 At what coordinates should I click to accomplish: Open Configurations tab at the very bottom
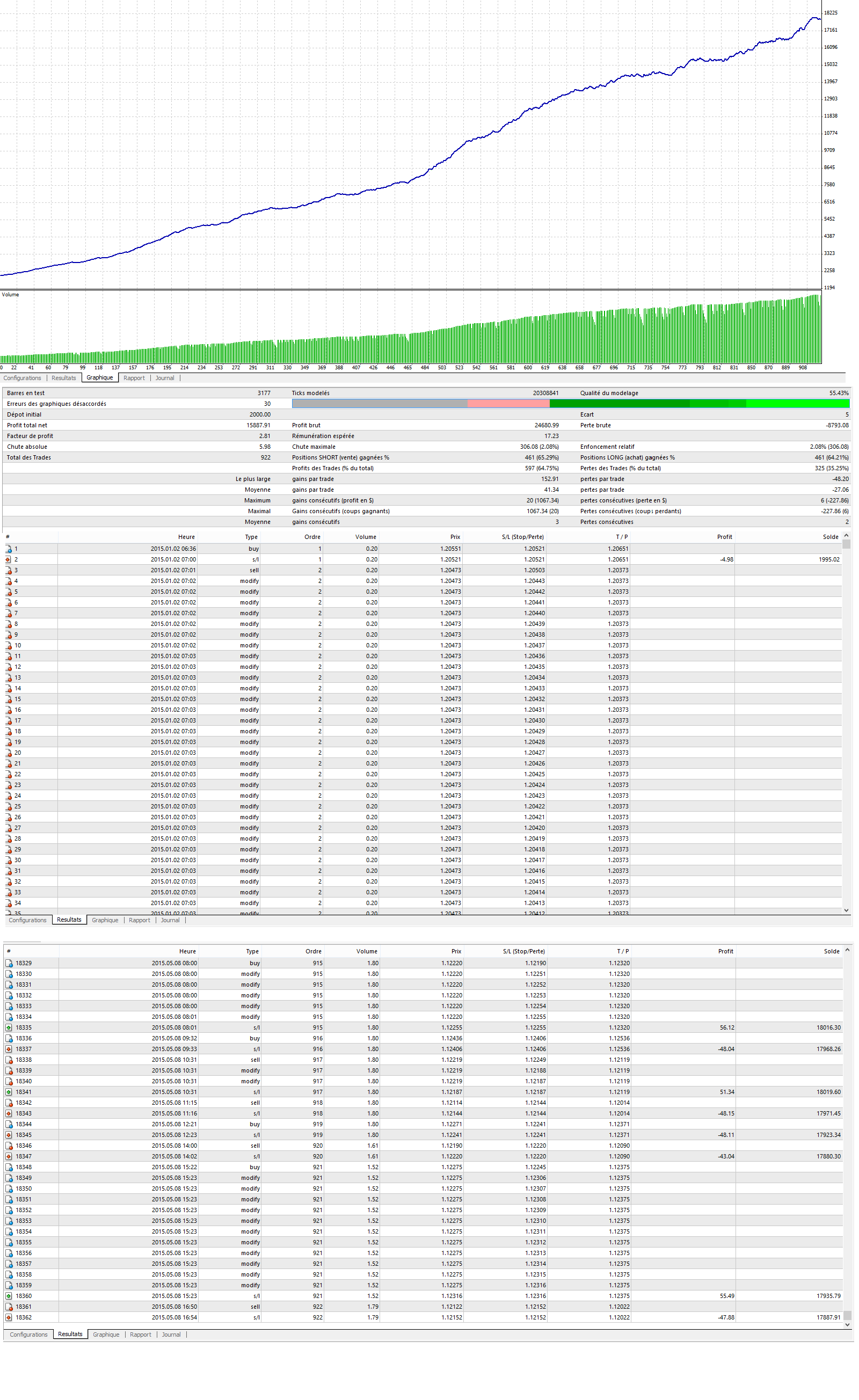pos(28,1334)
